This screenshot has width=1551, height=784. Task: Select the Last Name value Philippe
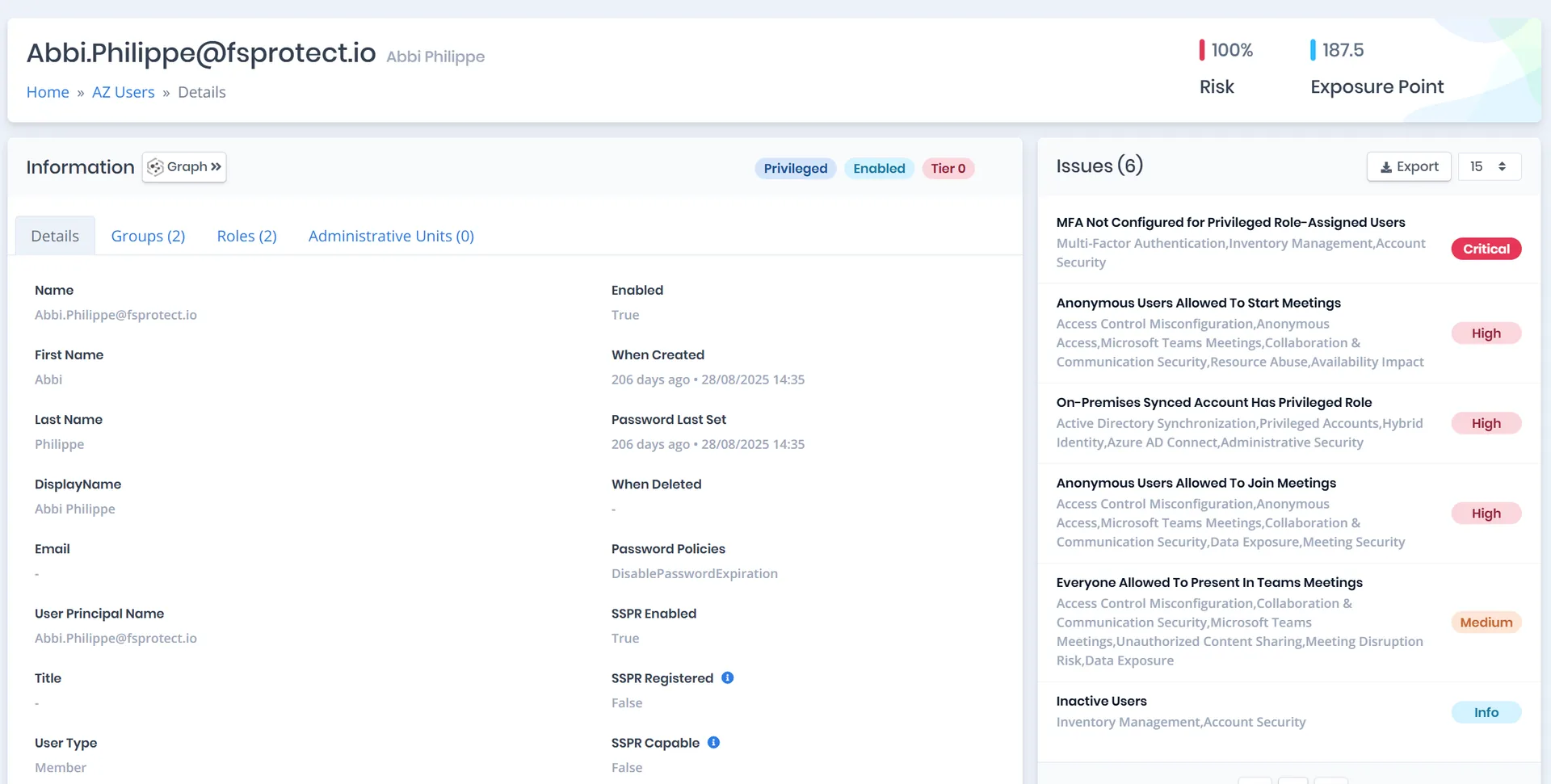(x=59, y=444)
